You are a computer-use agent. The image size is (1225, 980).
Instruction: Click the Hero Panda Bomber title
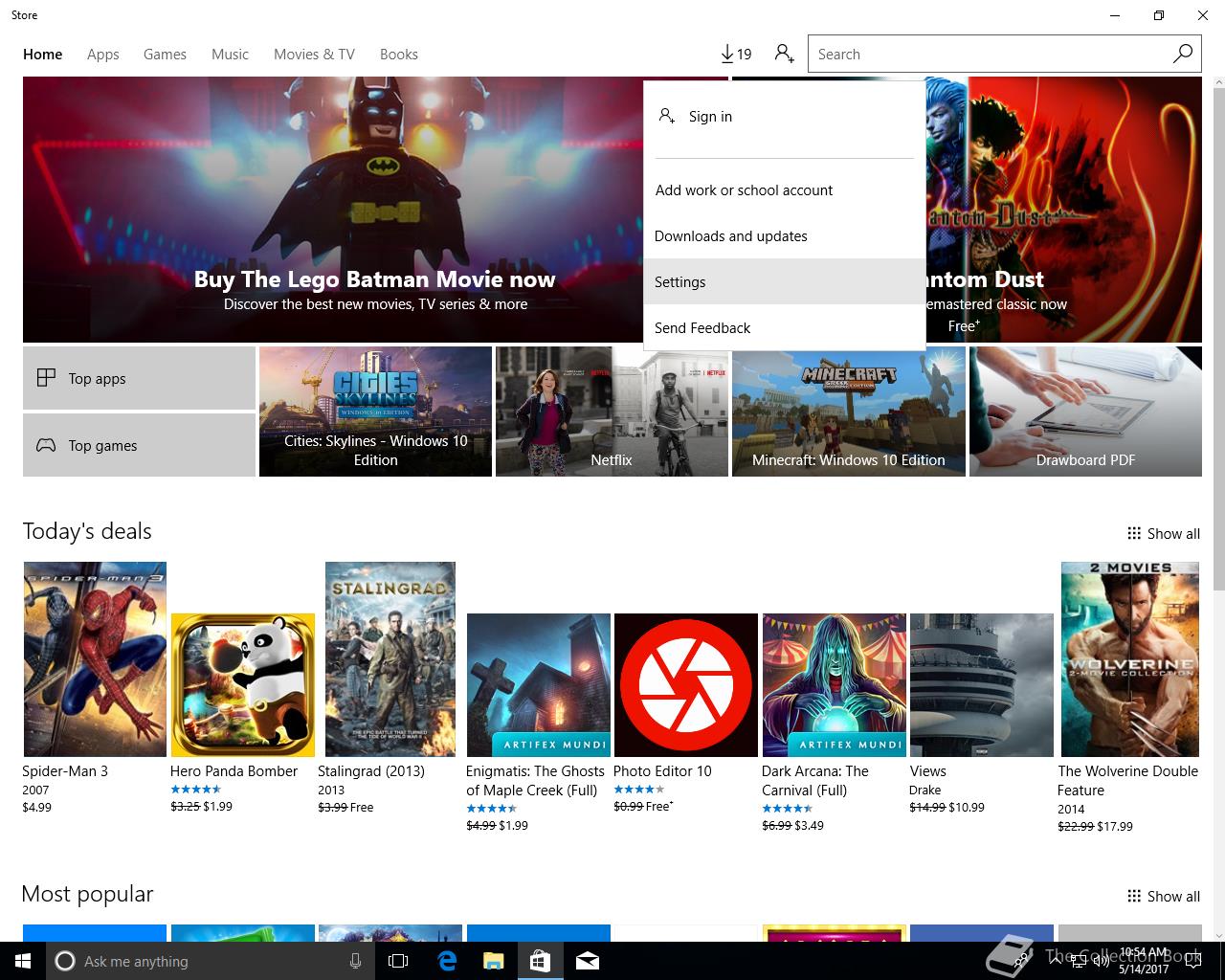point(234,771)
